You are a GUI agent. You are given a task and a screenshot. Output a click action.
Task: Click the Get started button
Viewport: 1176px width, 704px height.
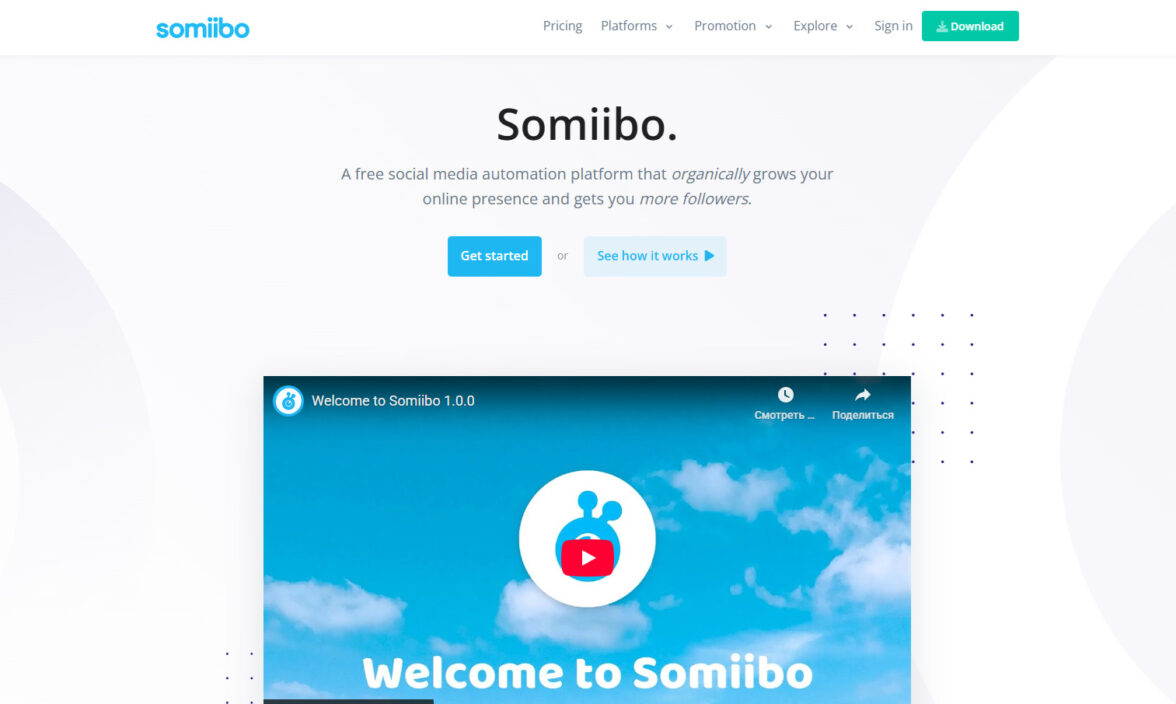pos(494,256)
